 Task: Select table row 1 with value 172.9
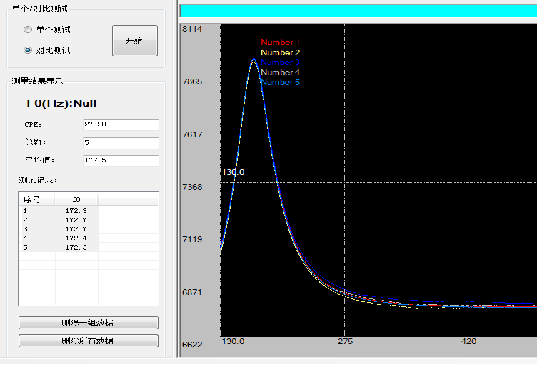tap(88, 211)
